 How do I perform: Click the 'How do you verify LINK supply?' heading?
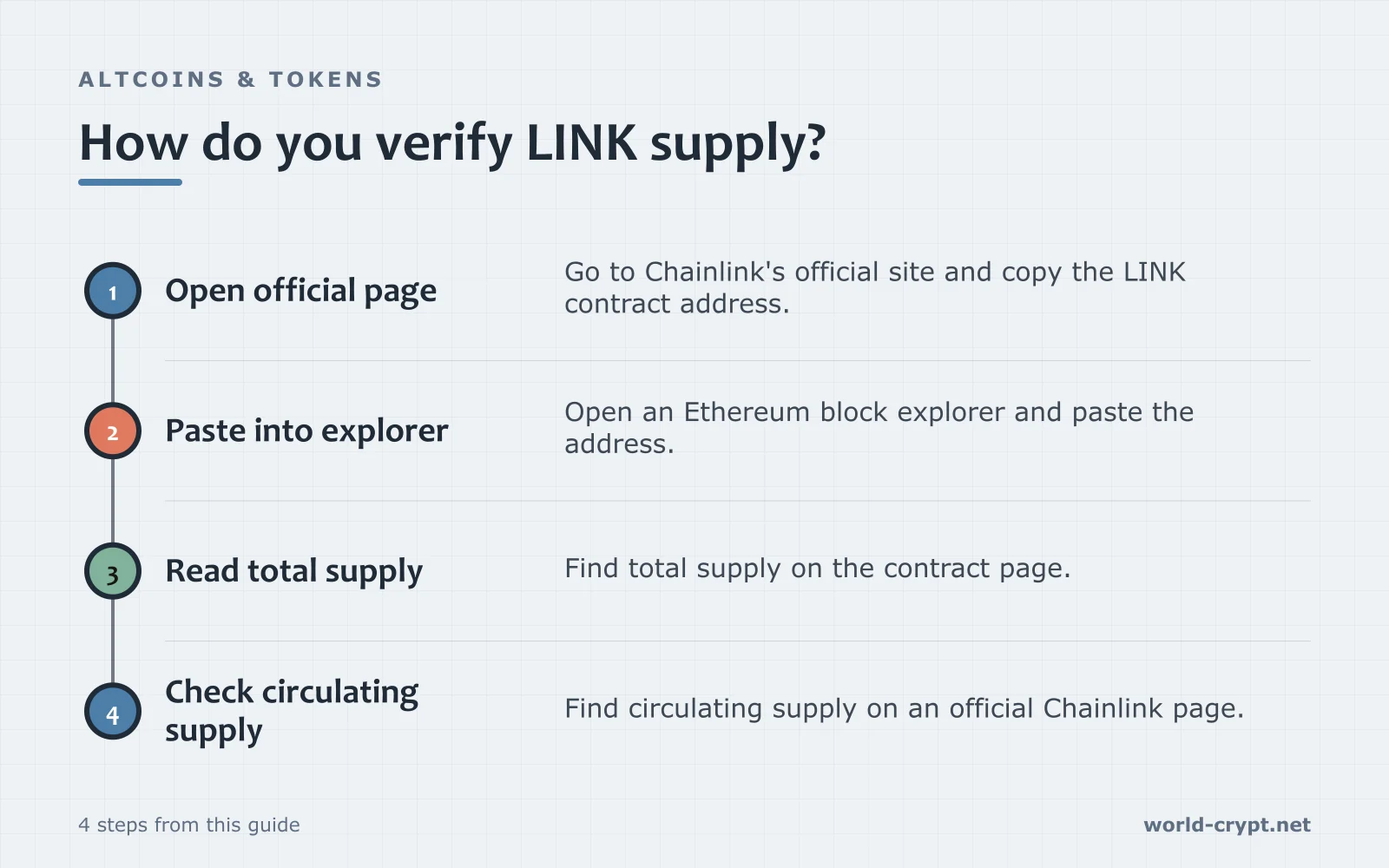[452, 143]
